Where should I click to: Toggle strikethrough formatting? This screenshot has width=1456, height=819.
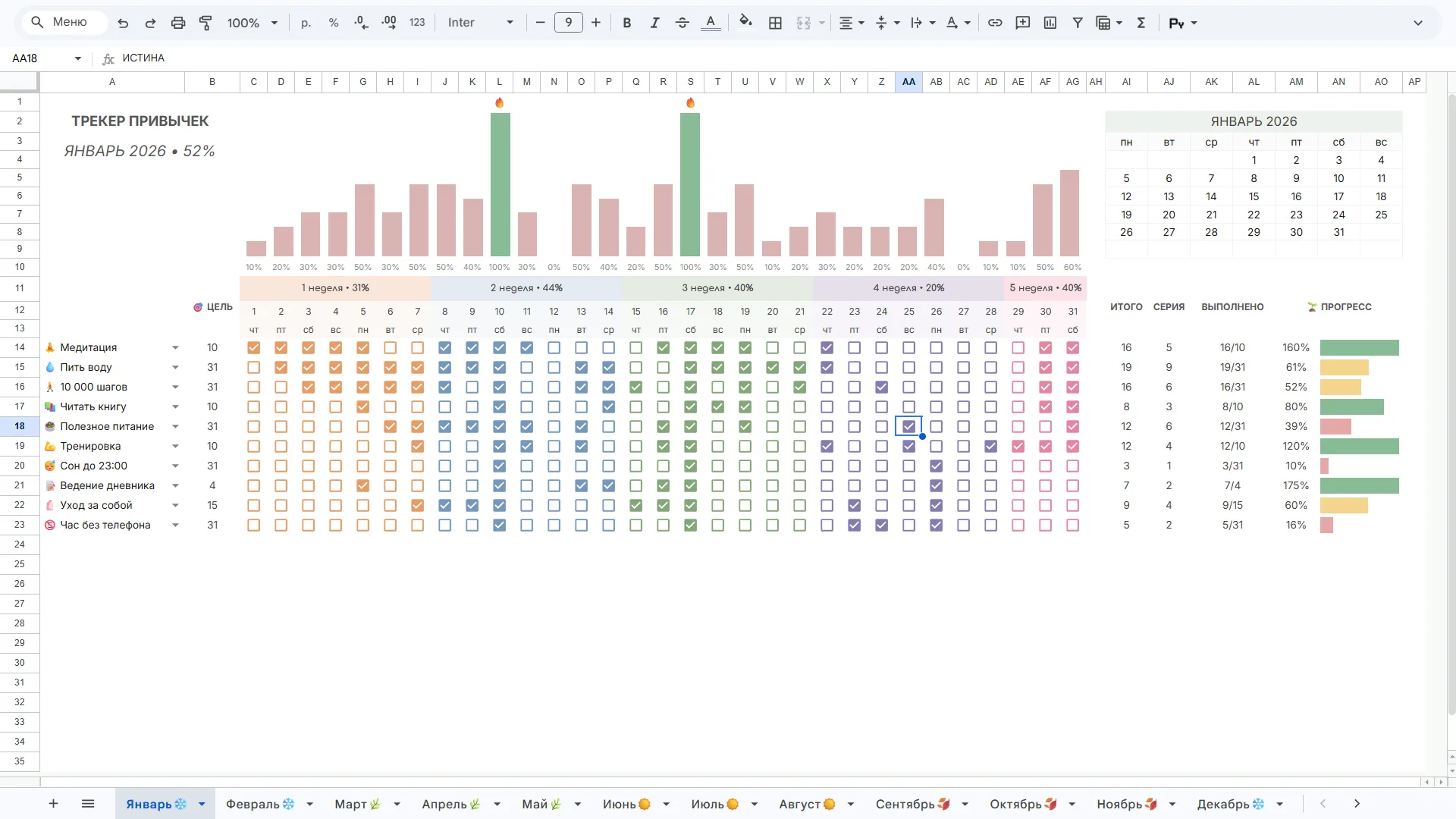[x=682, y=23]
